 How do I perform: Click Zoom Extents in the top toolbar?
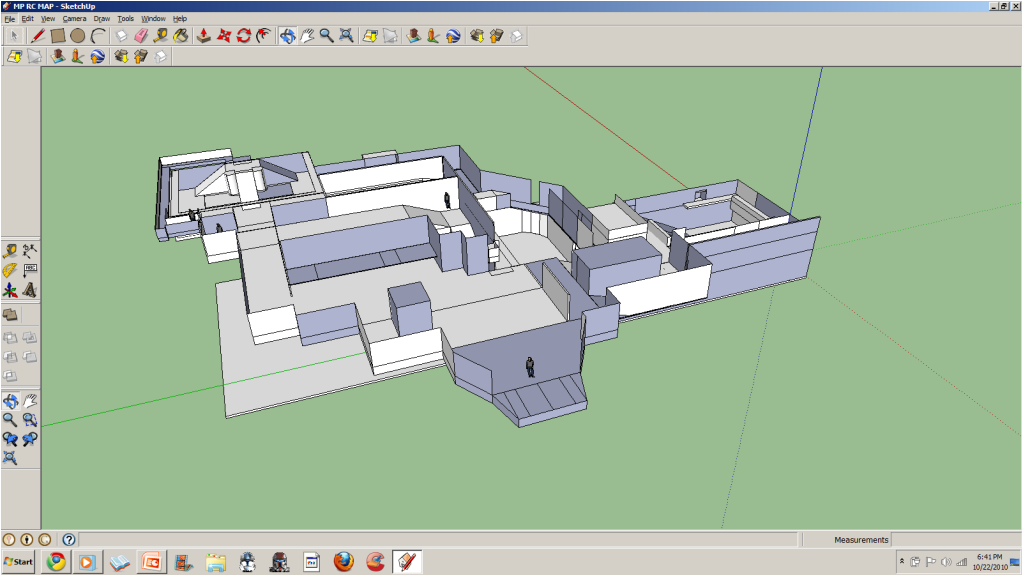[346, 36]
